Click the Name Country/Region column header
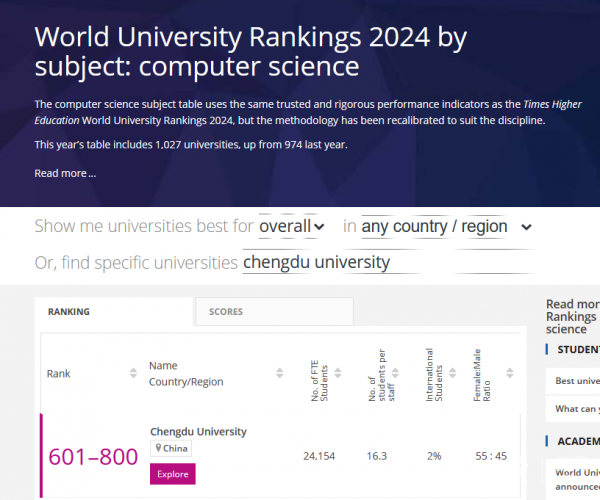600x500 pixels. (186, 373)
